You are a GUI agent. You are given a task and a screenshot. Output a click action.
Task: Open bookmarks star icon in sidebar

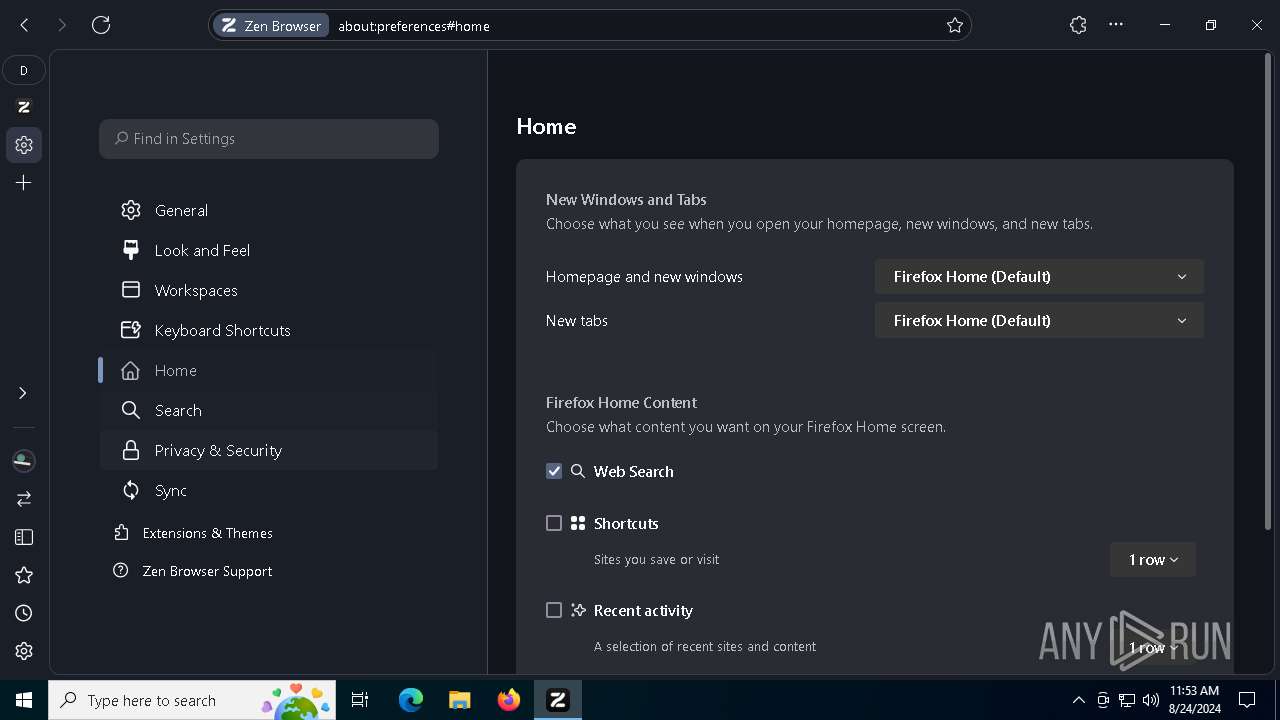click(24, 575)
